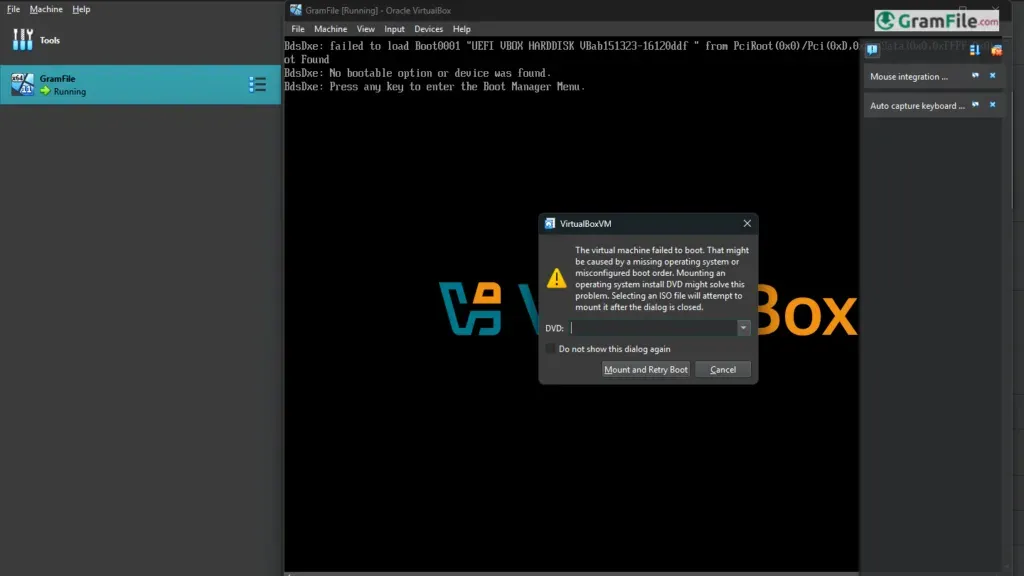Open File menu in VirtualBox Manager
The width and height of the screenshot is (1024, 576).
(x=13, y=9)
